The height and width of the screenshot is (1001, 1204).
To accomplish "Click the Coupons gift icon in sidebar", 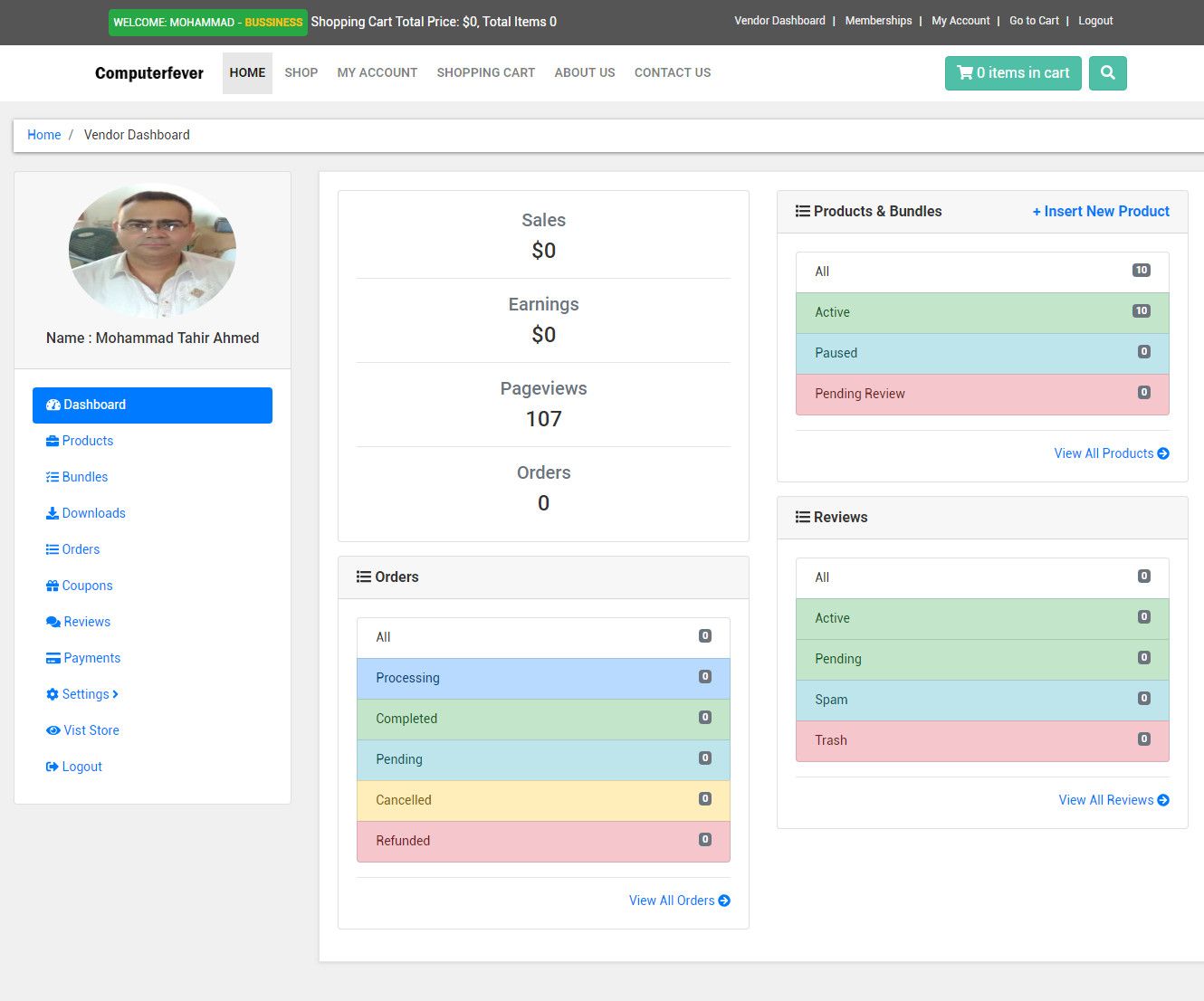I will point(53,586).
